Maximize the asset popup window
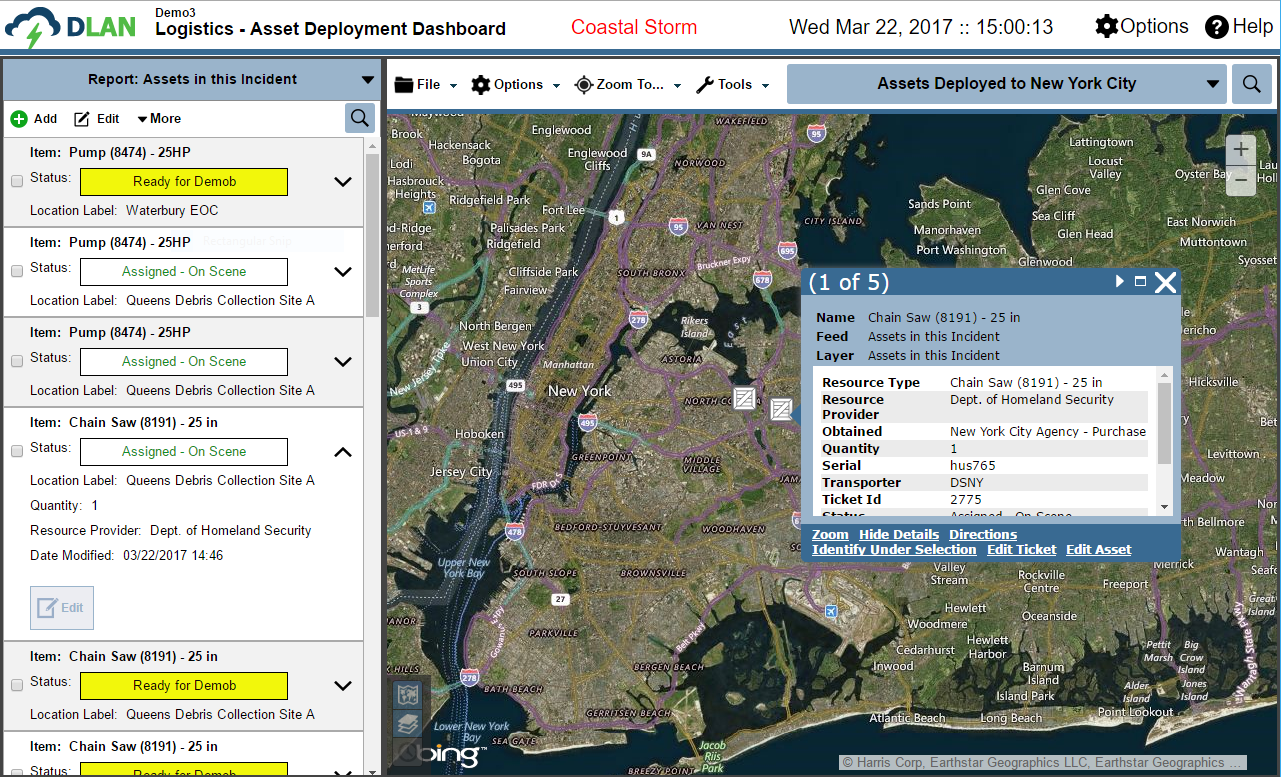This screenshot has height=777, width=1281. coord(1141,282)
